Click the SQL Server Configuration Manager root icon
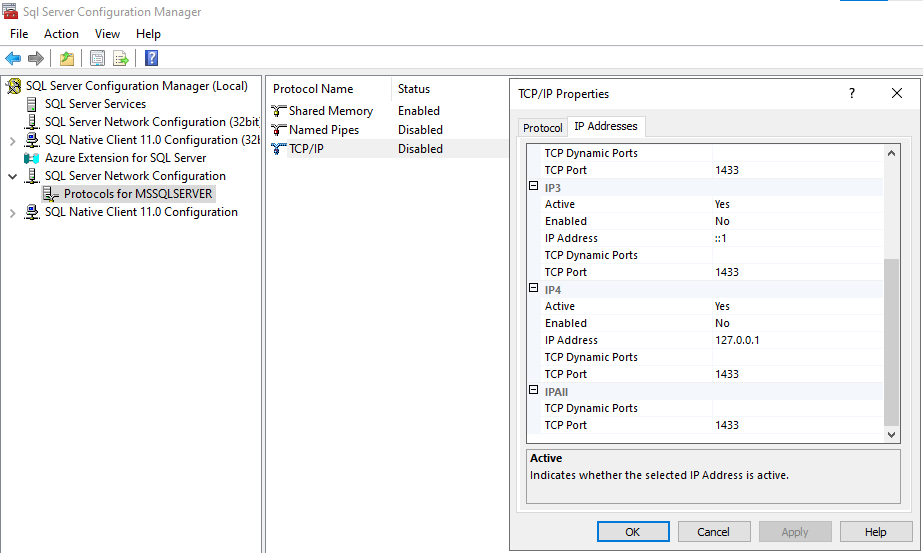The image size is (923, 553). point(14,86)
